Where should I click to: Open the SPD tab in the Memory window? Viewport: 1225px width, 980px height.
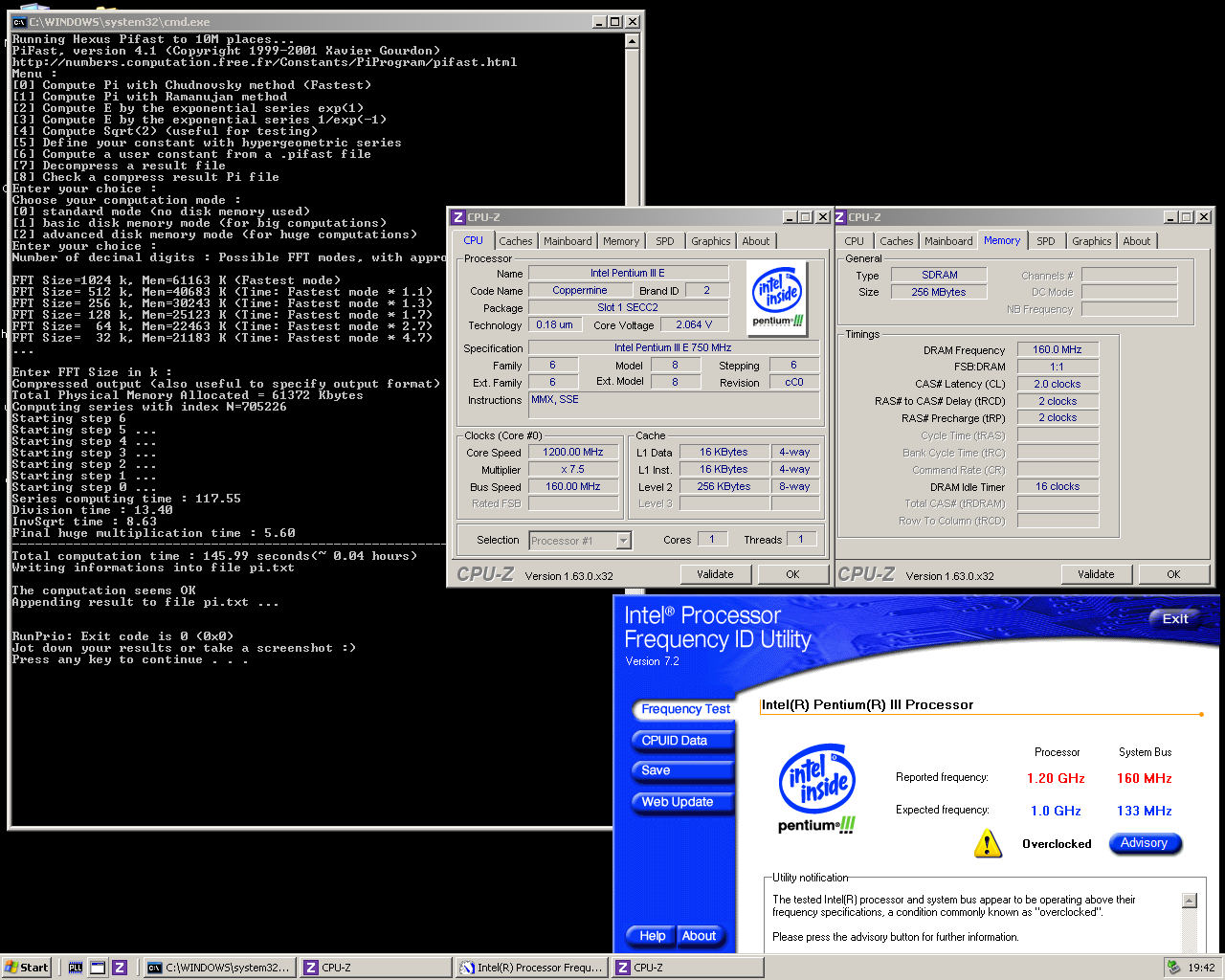tap(1046, 241)
